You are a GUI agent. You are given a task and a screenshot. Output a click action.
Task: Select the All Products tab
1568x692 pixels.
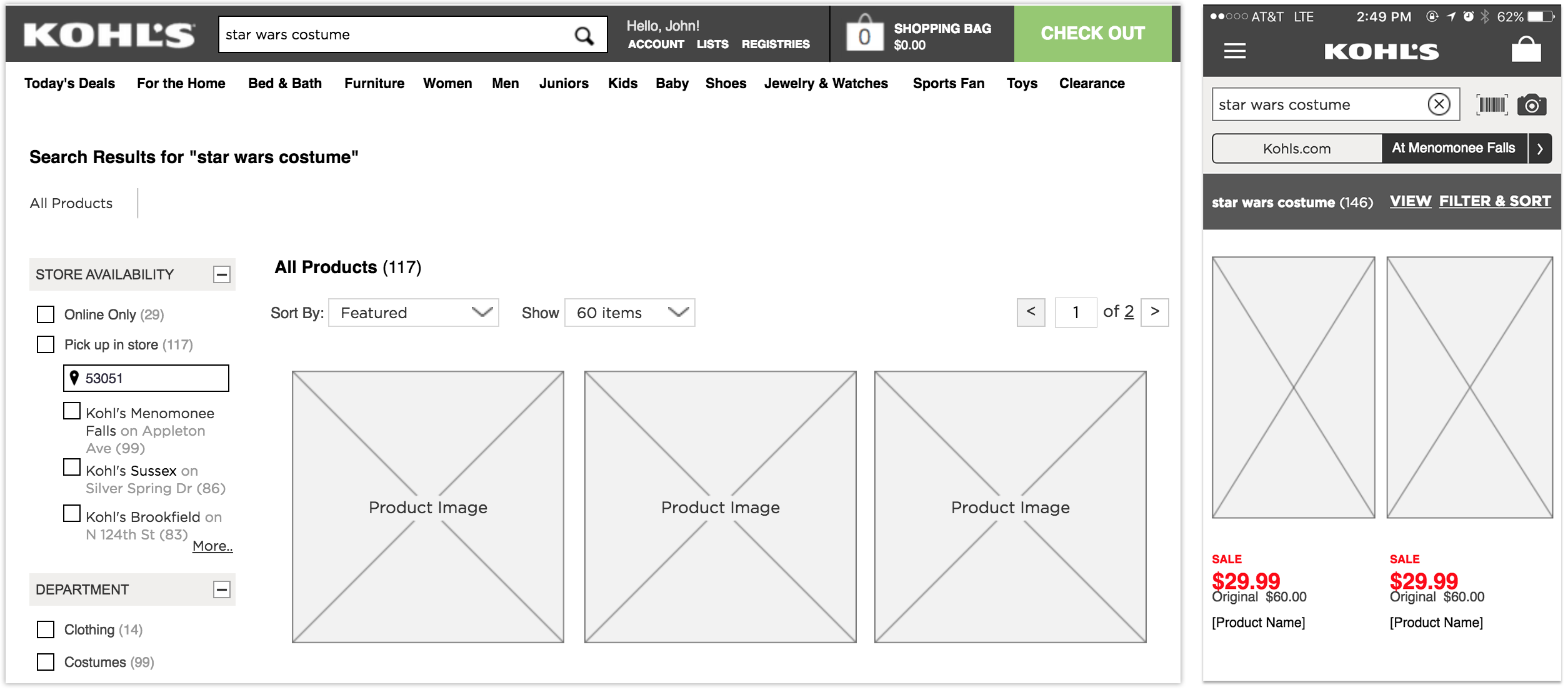pos(71,203)
